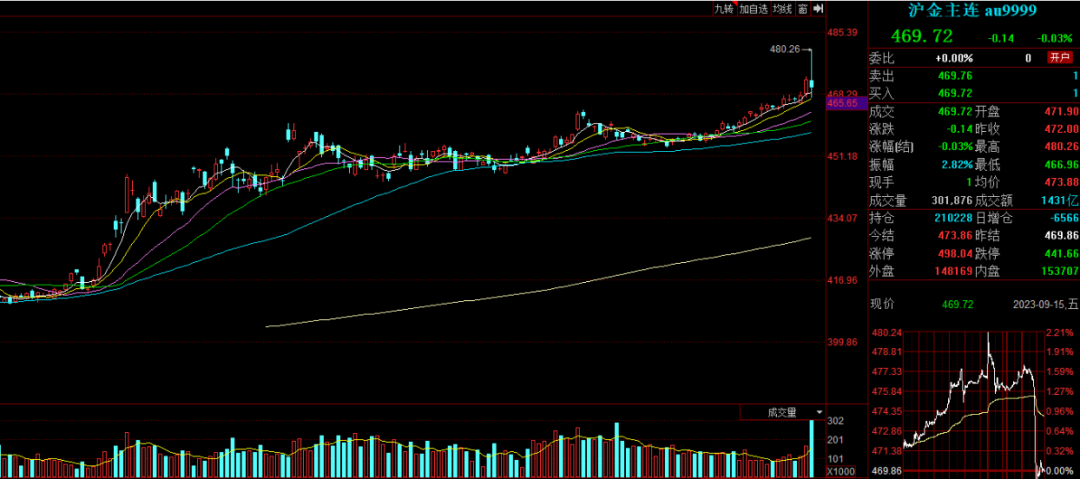Toggle the 均线 moving average lines
1080x479 pixels.
782,9
